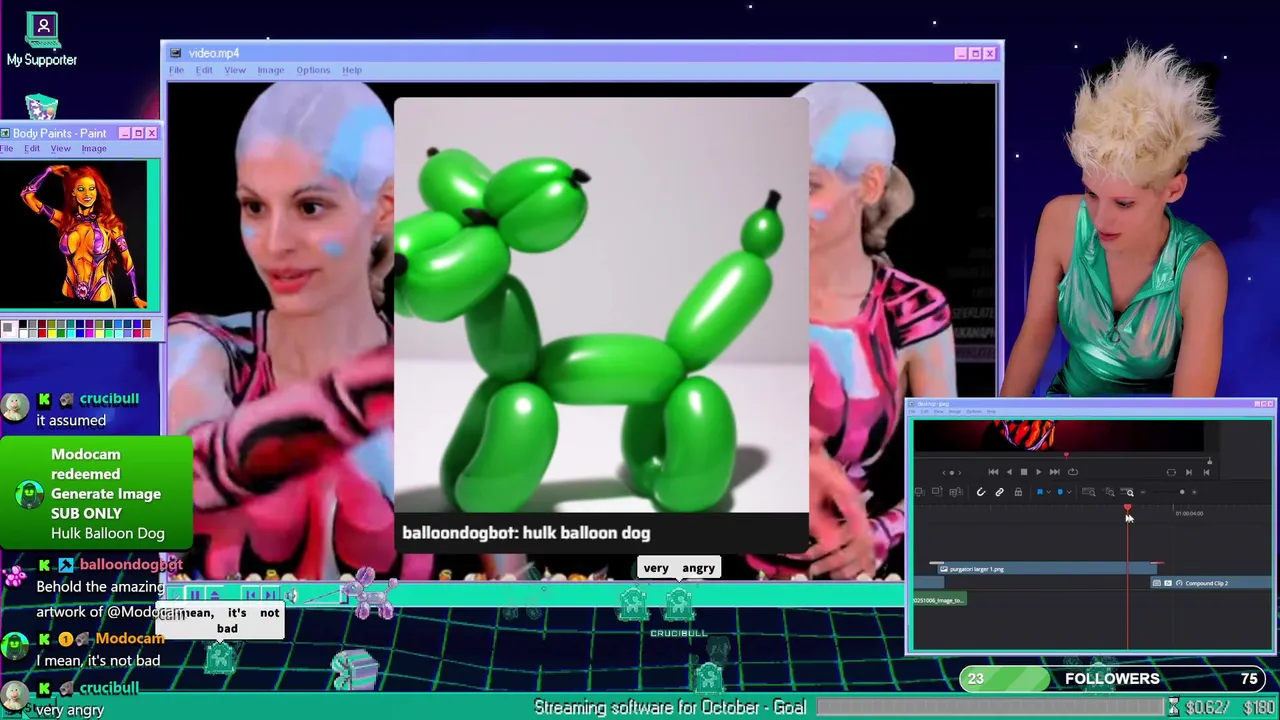Open View menu in video.mp4 window
This screenshot has width=1280, height=720.
point(235,70)
